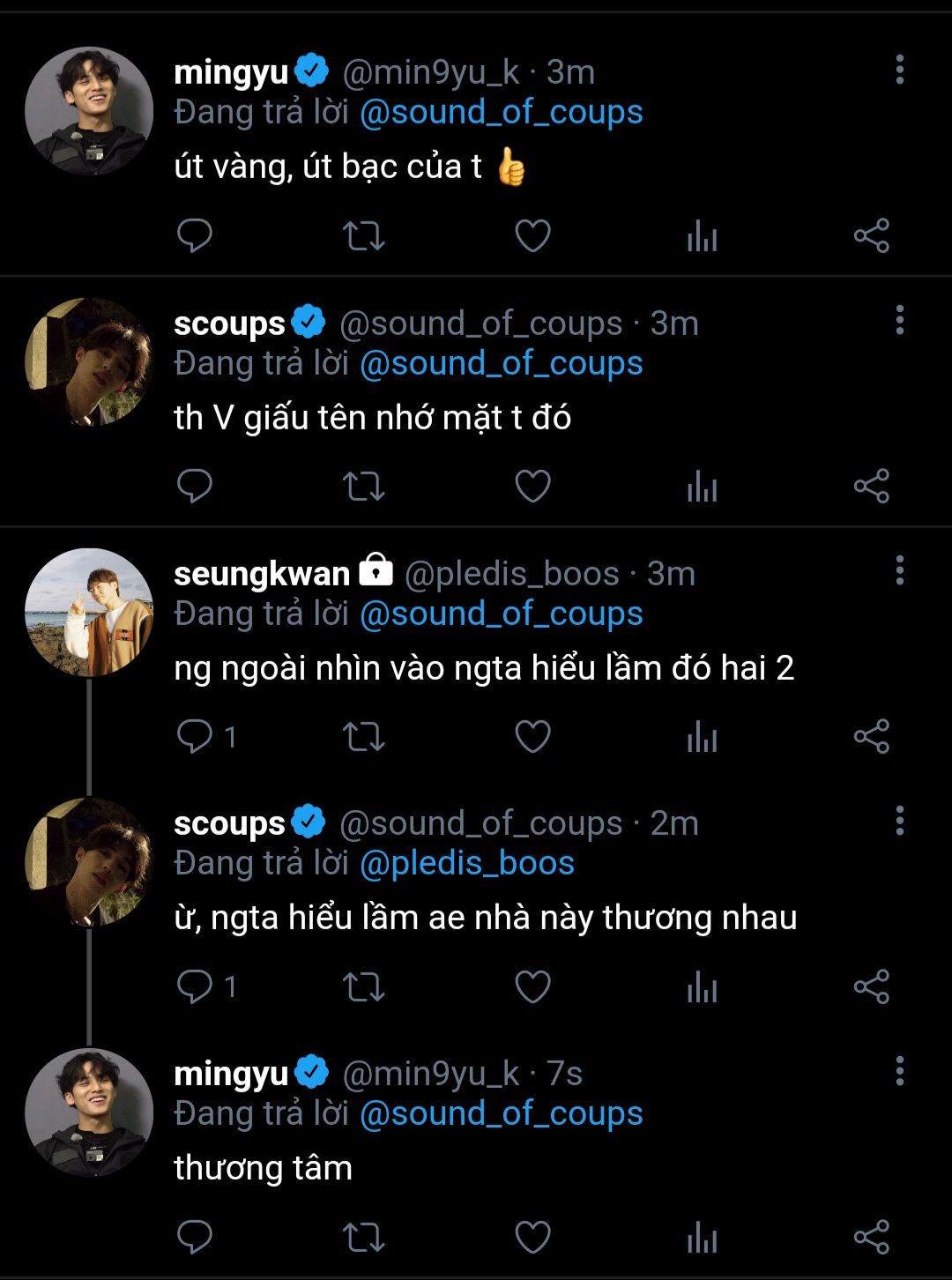Open reply thread on seungkwan's tweet
The height and width of the screenshot is (1280, 952).
coord(195,736)
